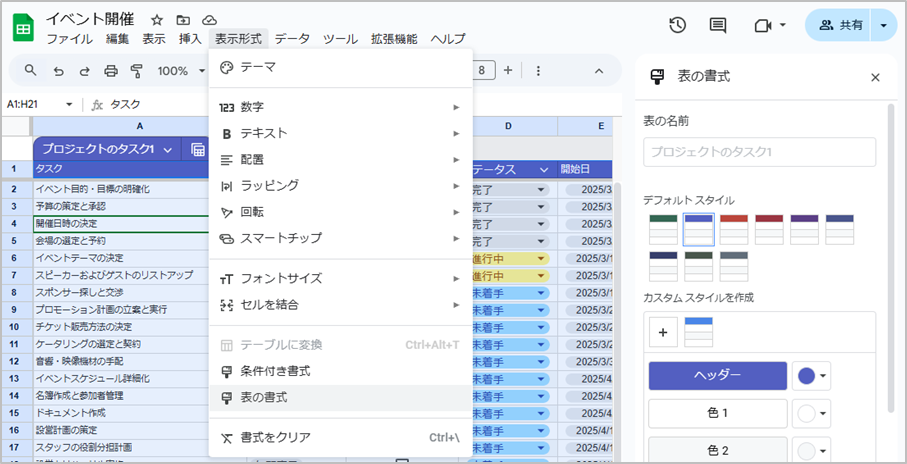Select the green default table style
Viewport: 907px width, 464px height.
click(663, 229)
